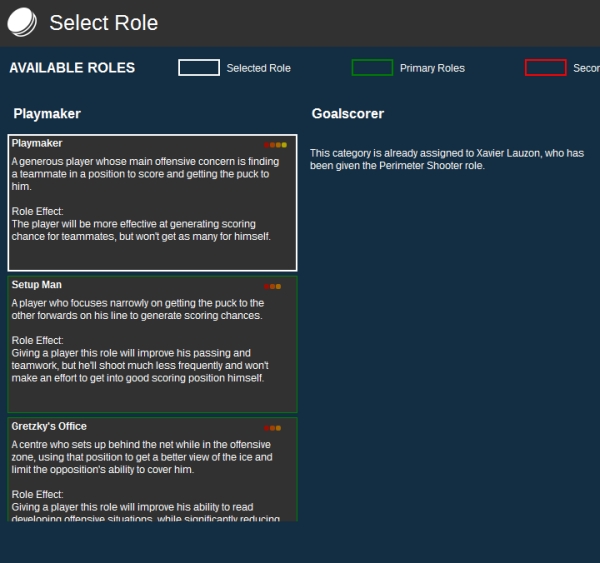Click the AVAILABLE ROLES header text

click(72, 68)
